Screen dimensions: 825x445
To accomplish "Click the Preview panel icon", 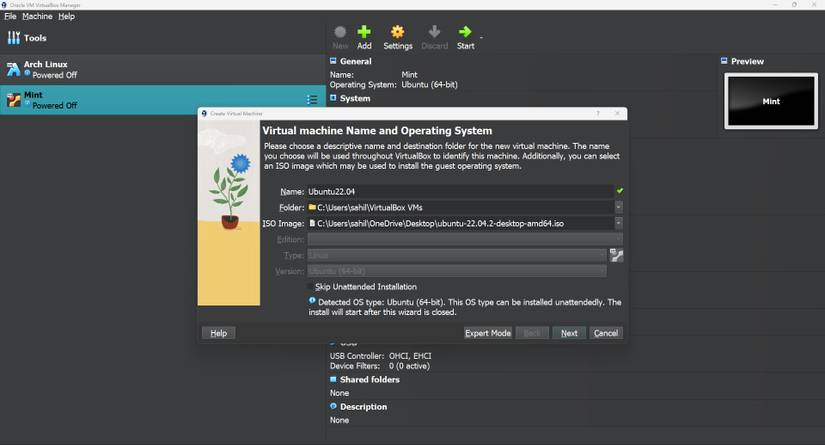I will pos(724,61).
